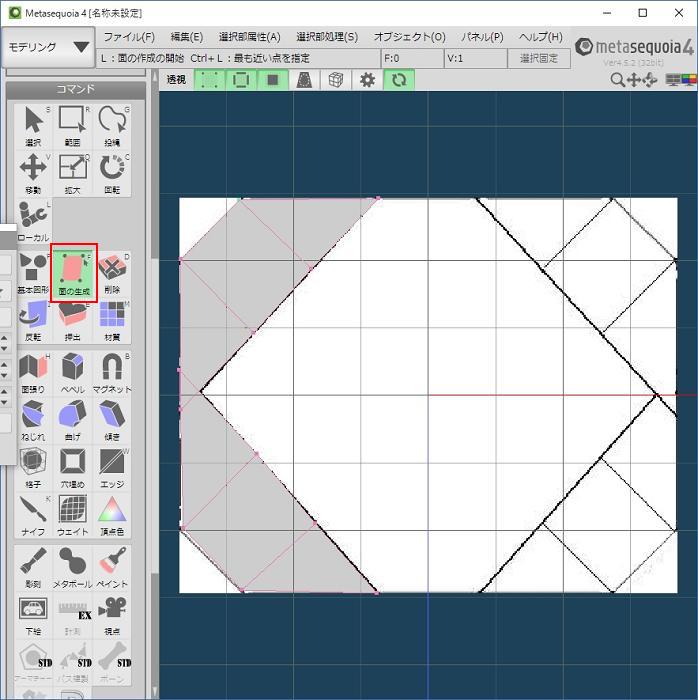
Task: Open the オブジェクト(O) menu
Action: coord(409,37)
